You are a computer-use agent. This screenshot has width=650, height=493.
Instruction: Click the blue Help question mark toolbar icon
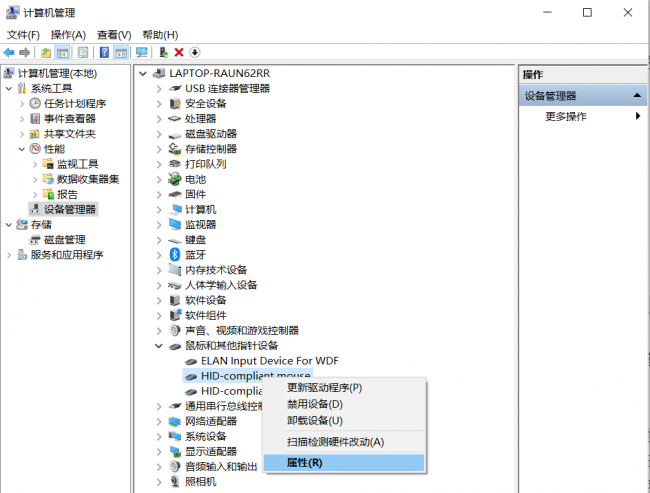tap(104, 53)
